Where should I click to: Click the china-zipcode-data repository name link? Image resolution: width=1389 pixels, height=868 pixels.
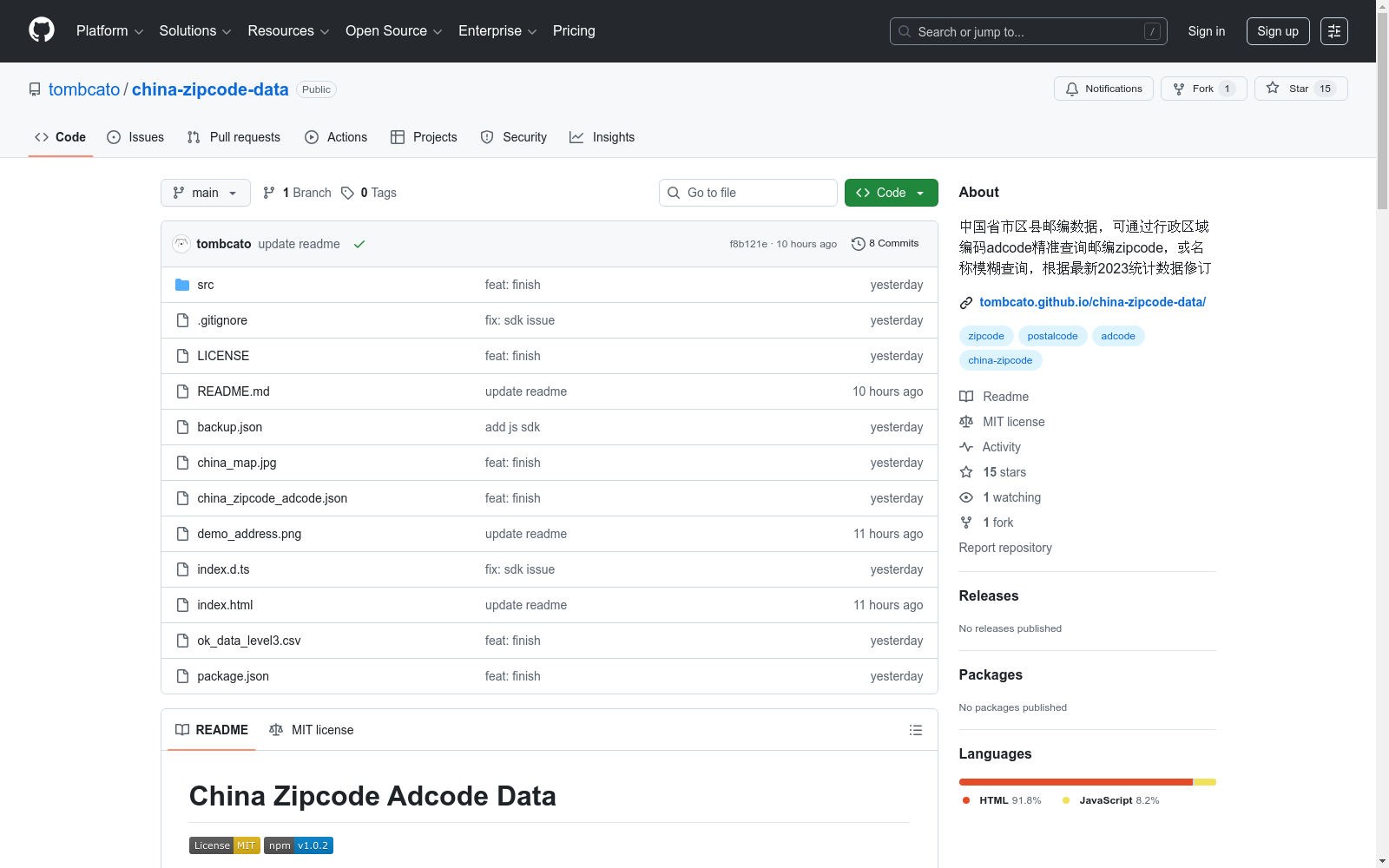click(210, 89)
